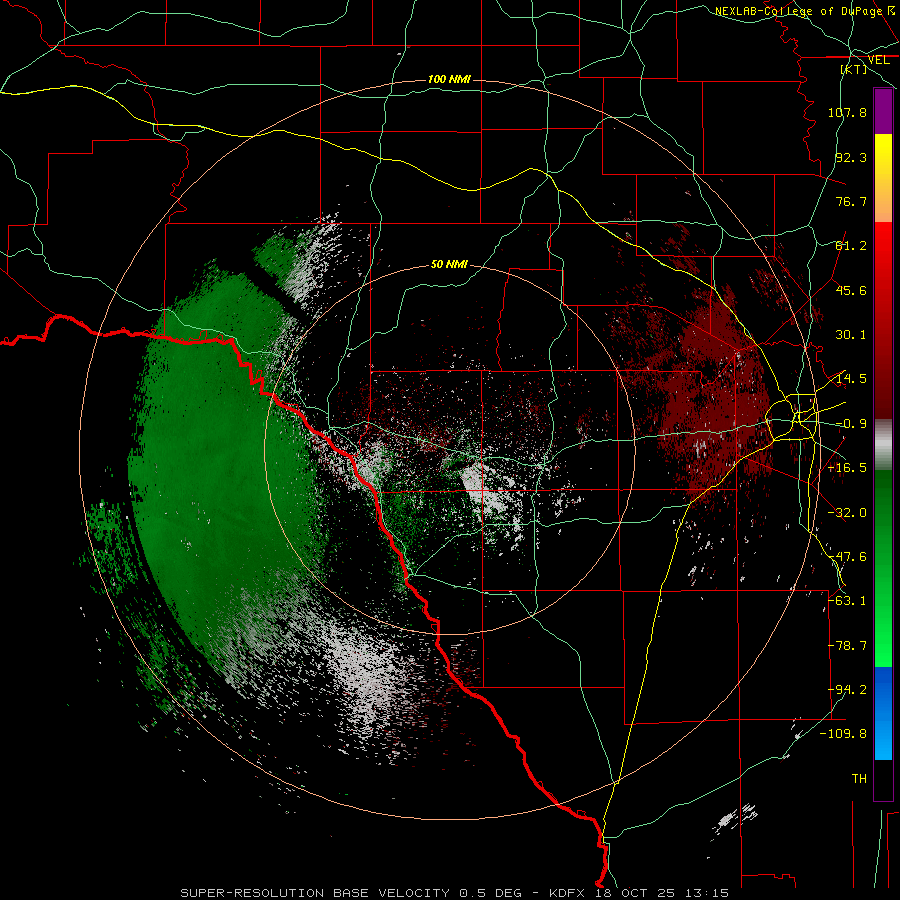This screenshot has height=900, width=900.
Task: Click the 50 NMI range ring label
Action: (x=449, y=265)
